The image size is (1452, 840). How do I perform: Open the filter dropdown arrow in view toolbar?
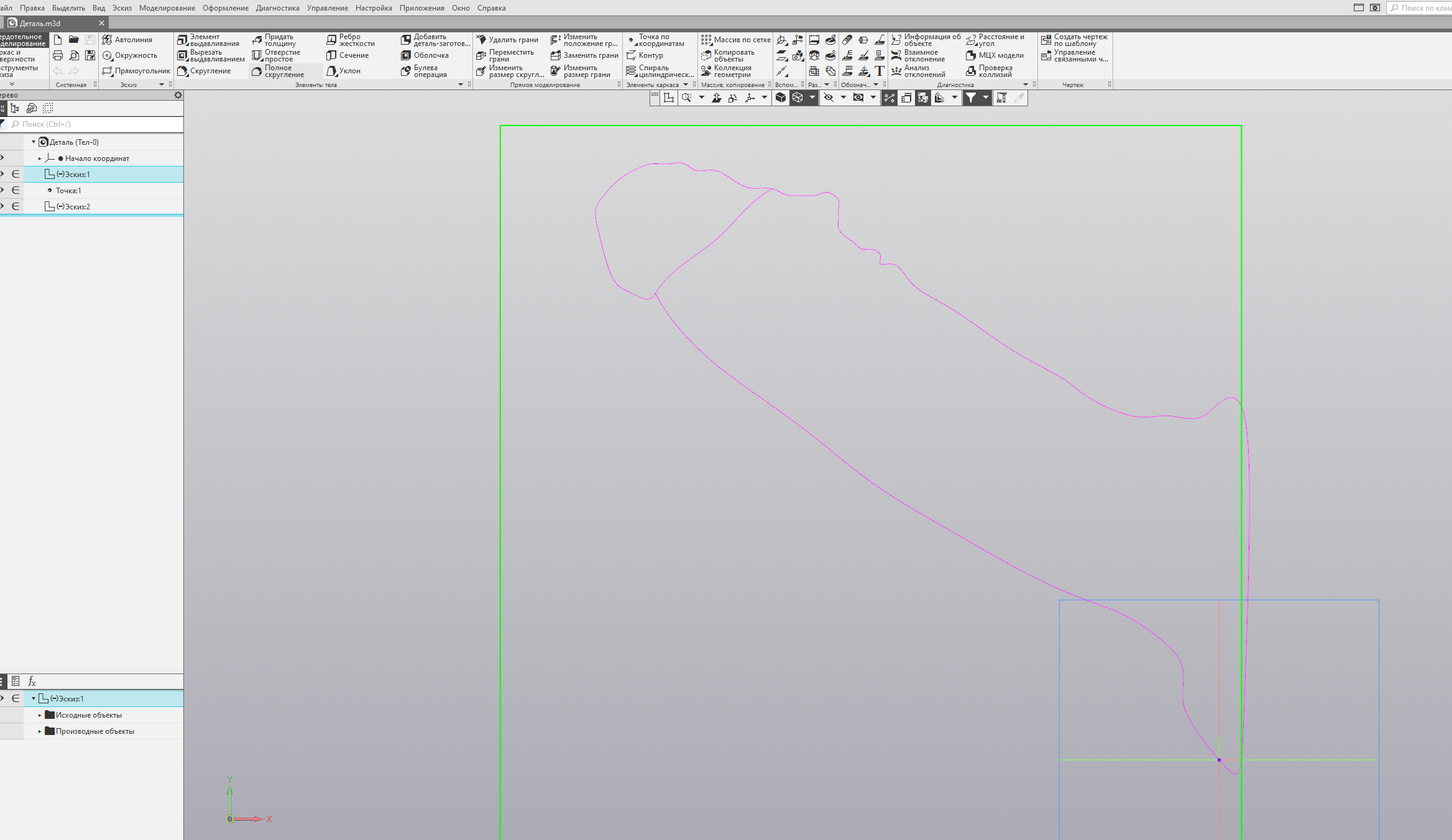(x=985, y=98)
